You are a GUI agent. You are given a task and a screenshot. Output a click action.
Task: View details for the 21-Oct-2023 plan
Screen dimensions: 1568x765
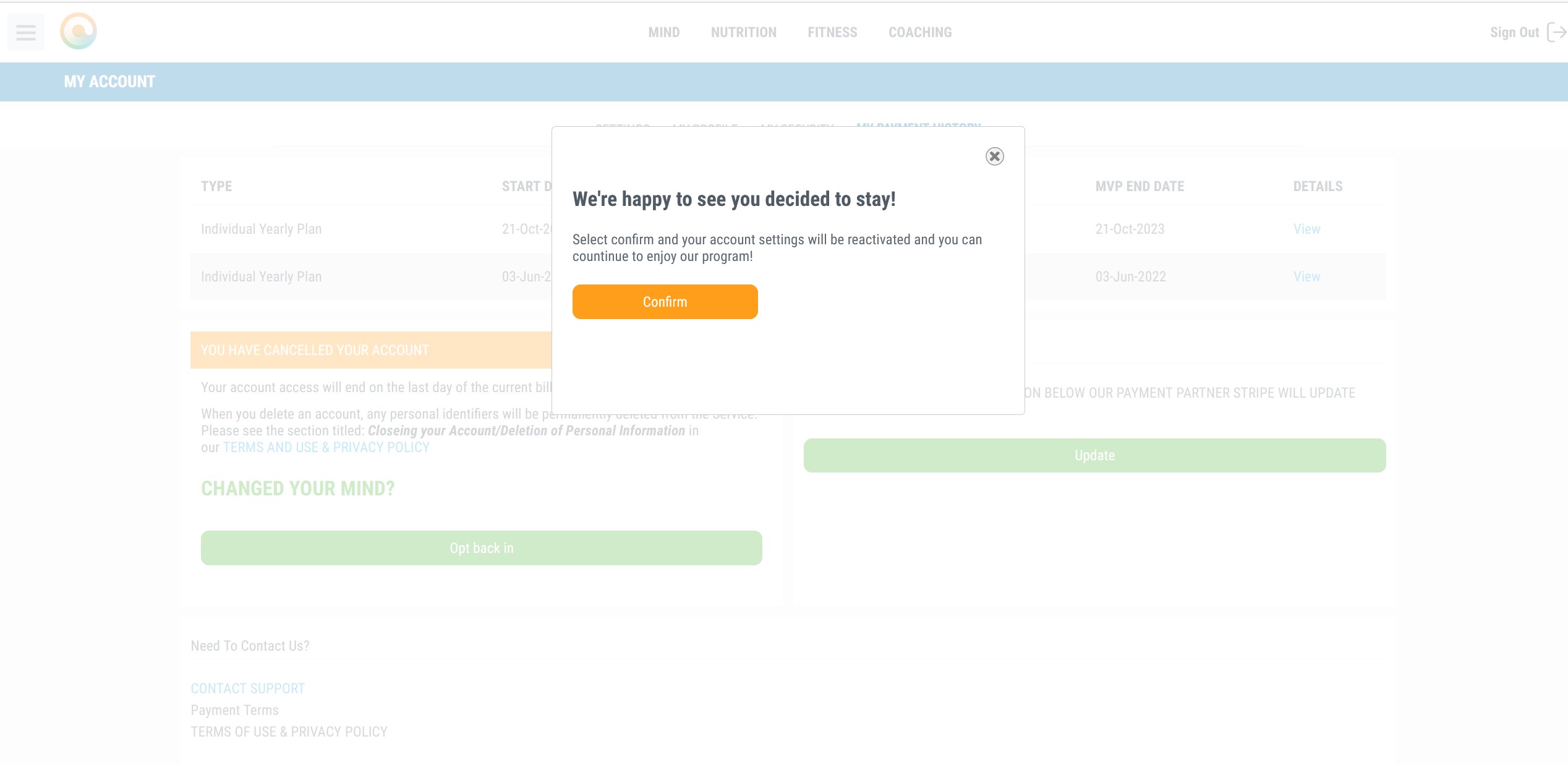click(x=1306, y=229)
